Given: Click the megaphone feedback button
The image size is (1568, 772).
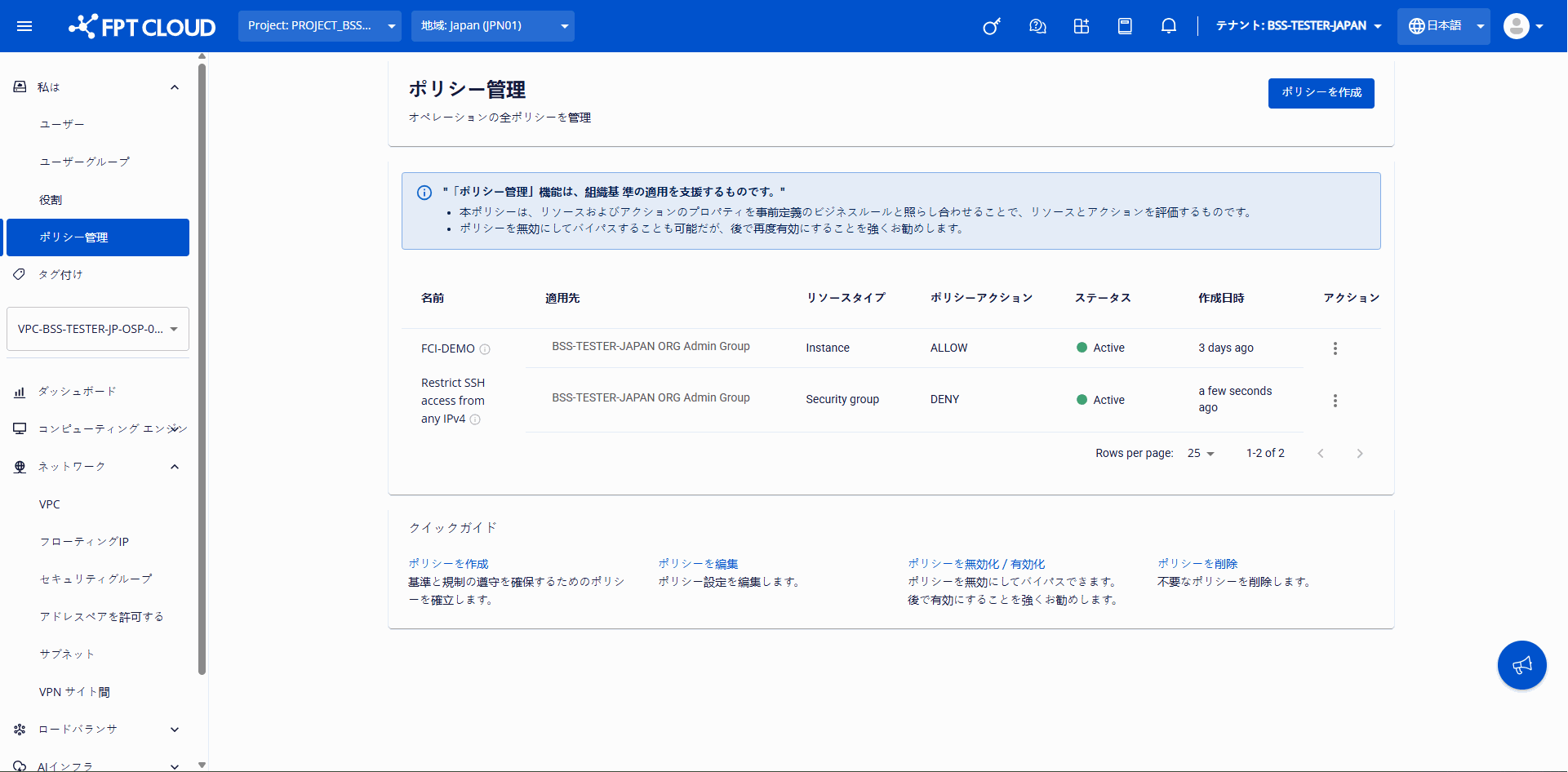Looking at the screenshot, I should pyautogui.click(x=1522, y=665).
